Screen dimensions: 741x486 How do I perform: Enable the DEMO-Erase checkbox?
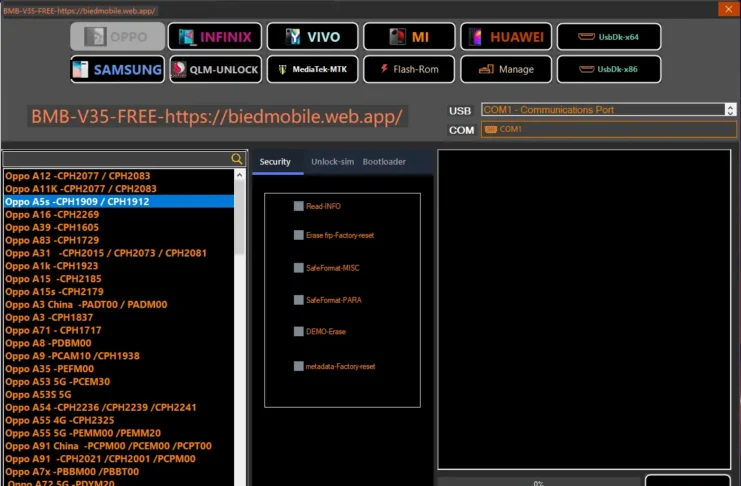coord(299,331)
